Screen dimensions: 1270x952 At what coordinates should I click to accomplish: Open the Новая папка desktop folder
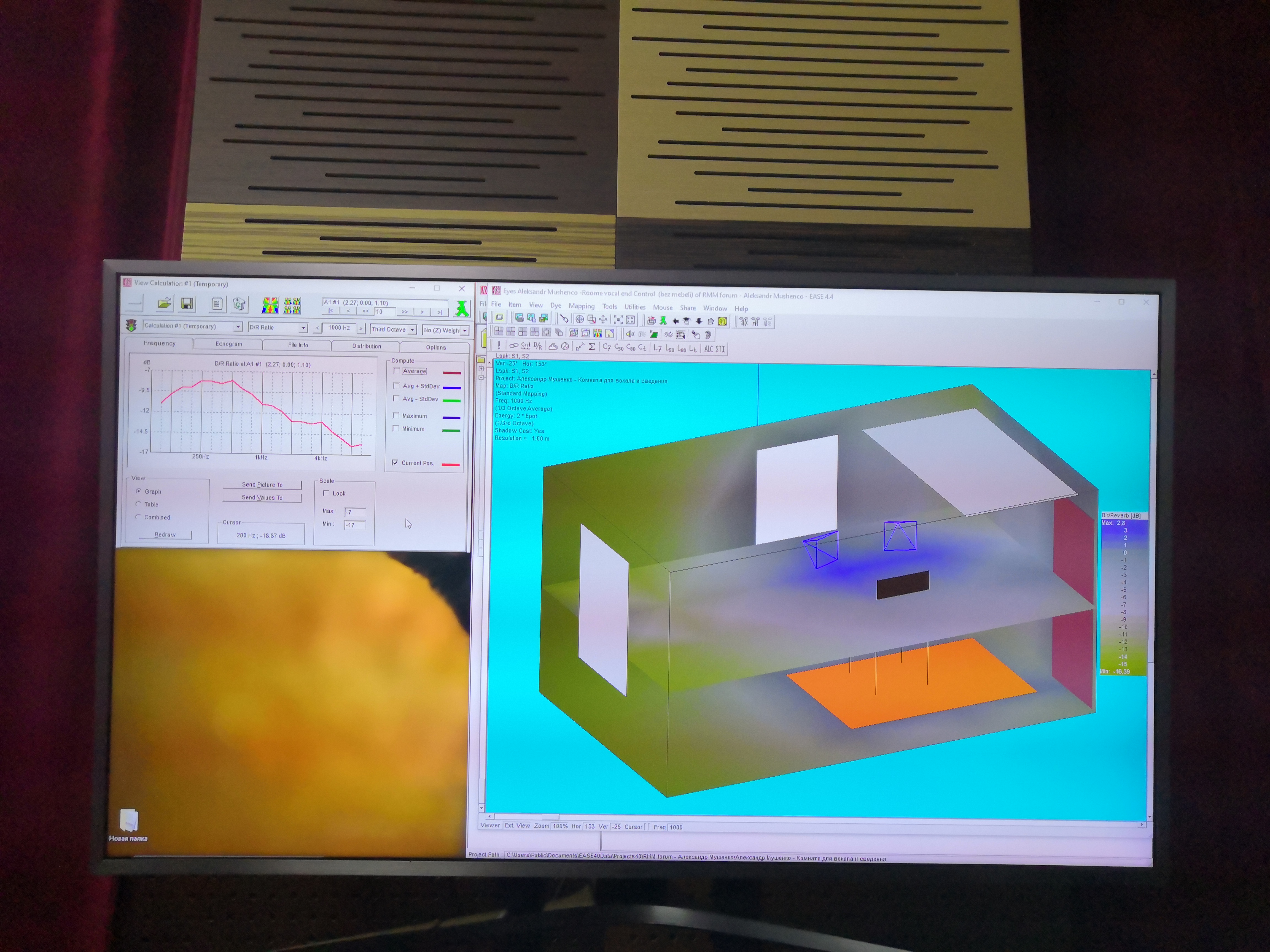[x=129, y=825]
